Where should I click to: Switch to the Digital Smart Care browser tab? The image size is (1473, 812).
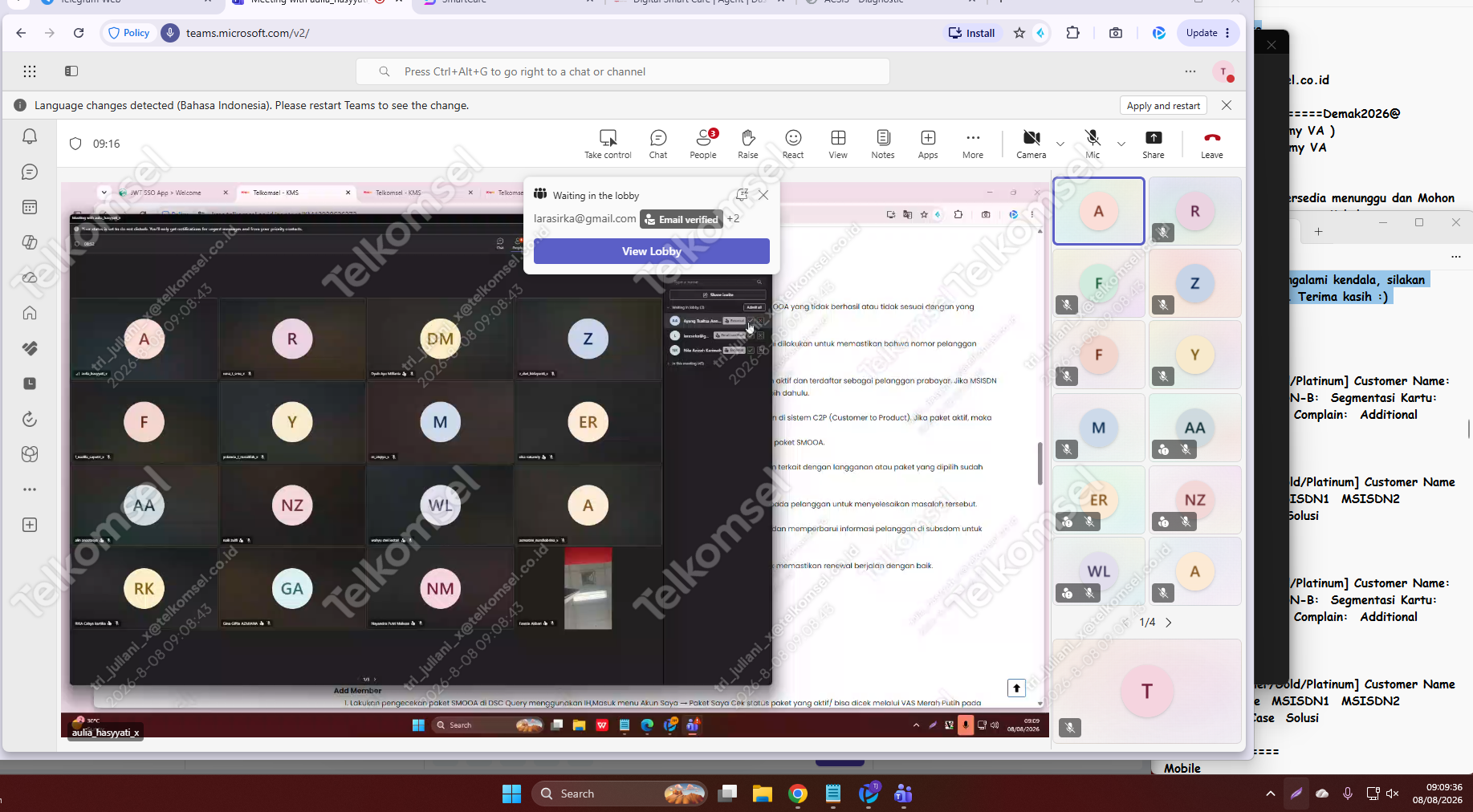[698, 3]
